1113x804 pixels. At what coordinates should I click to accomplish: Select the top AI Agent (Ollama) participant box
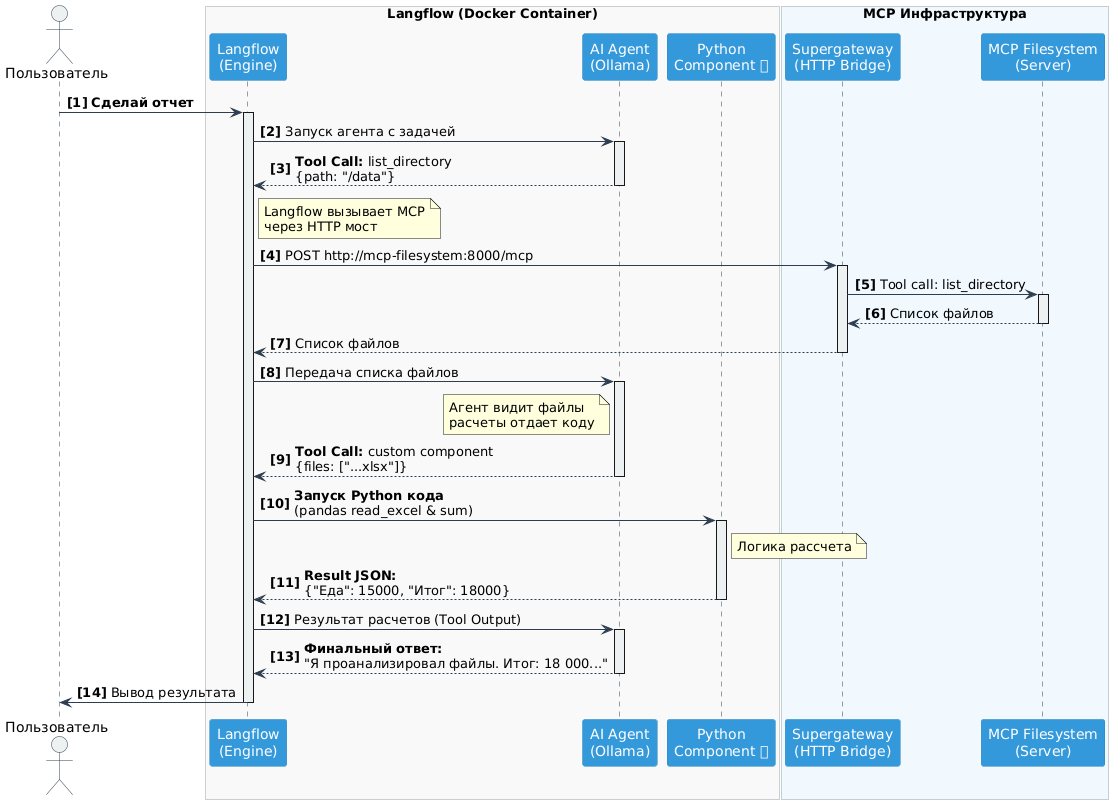click(619, 56)
